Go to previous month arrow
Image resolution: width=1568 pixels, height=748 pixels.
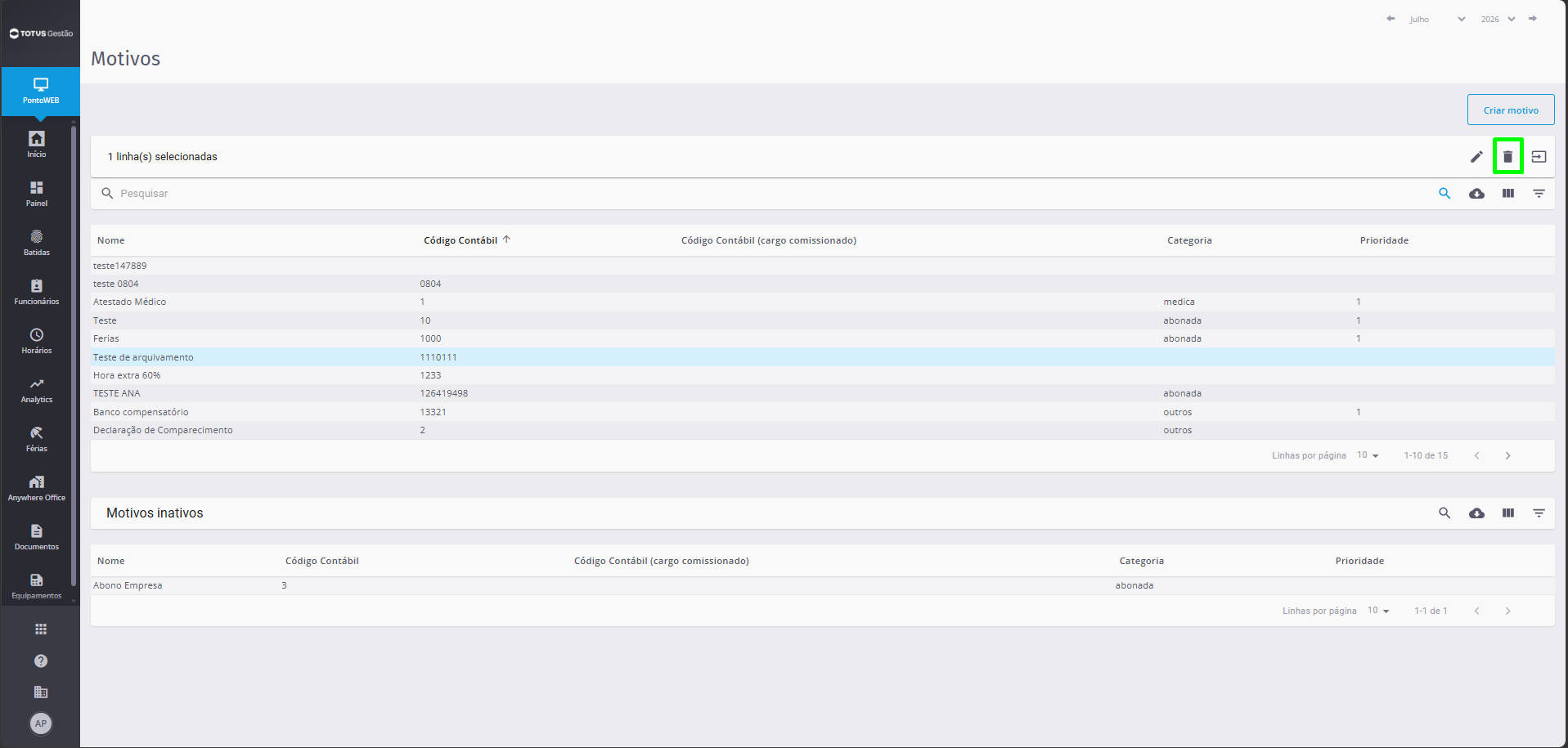[x=1391, y=19]
